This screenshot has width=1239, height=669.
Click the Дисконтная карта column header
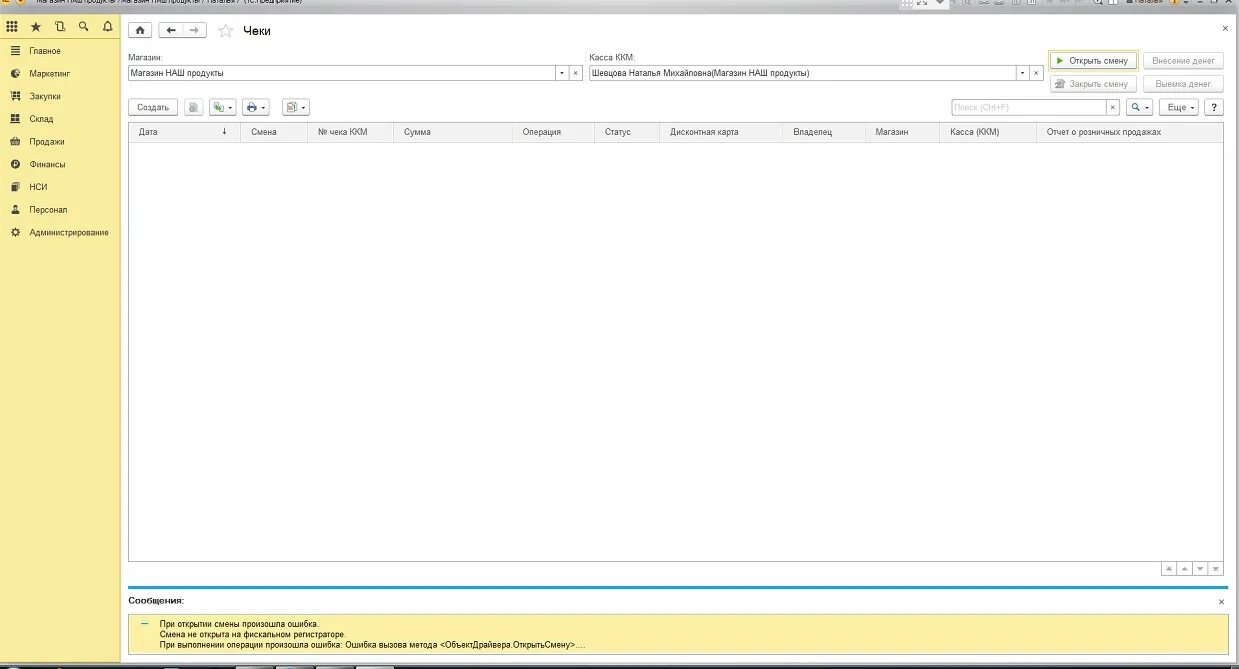pos(721,132)
